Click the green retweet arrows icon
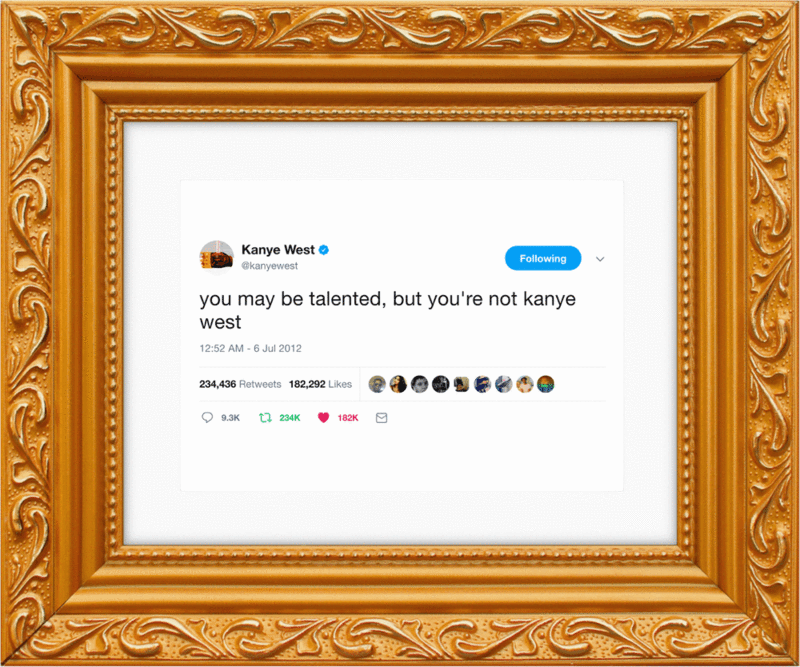 pyautogui.click(x=265, y=417)
